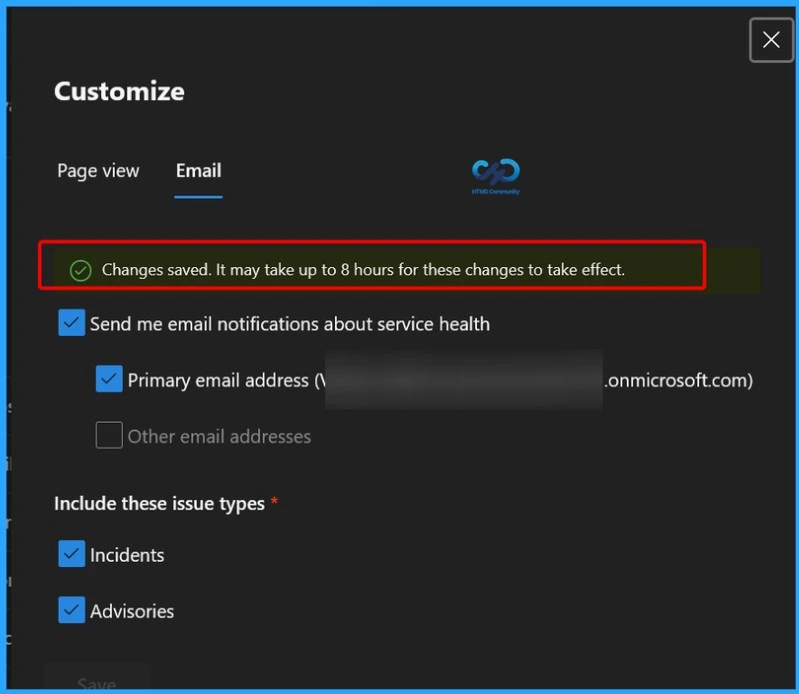Uncheck the Incidents issue type
799x694 pixels.
click(x=71, y=553)
